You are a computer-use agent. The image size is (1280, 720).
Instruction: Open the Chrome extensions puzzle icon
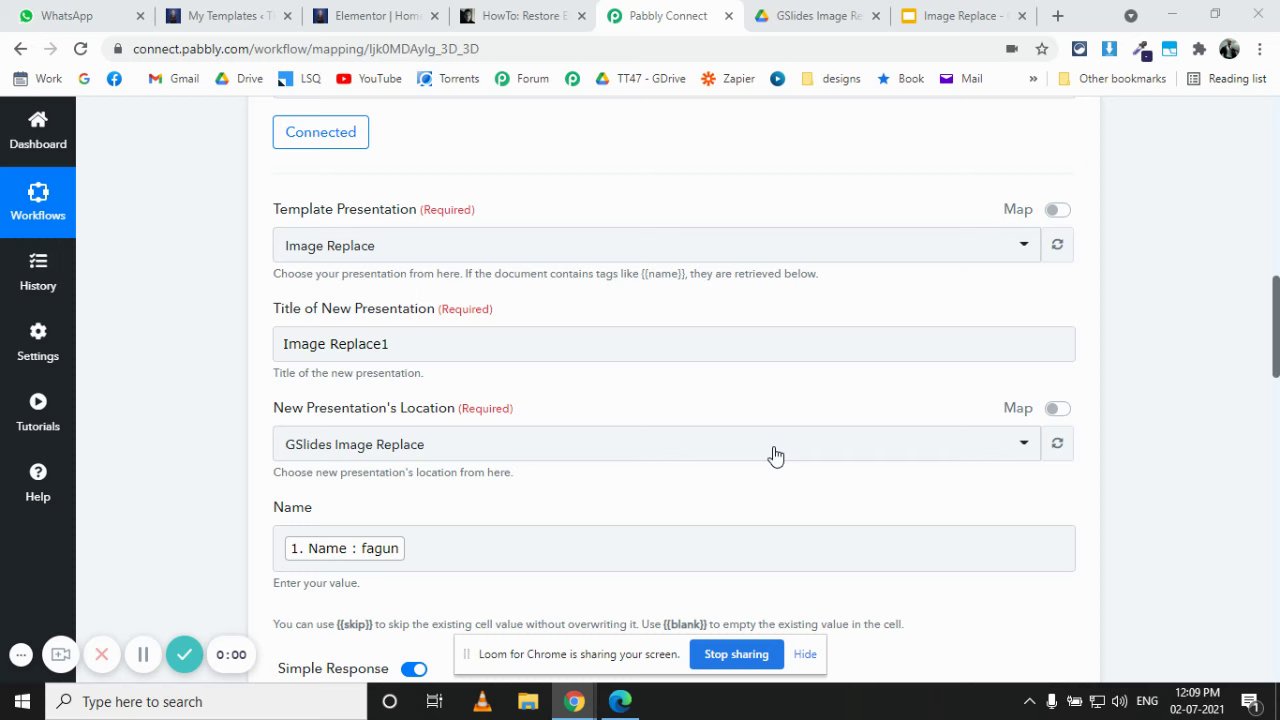1199,49
